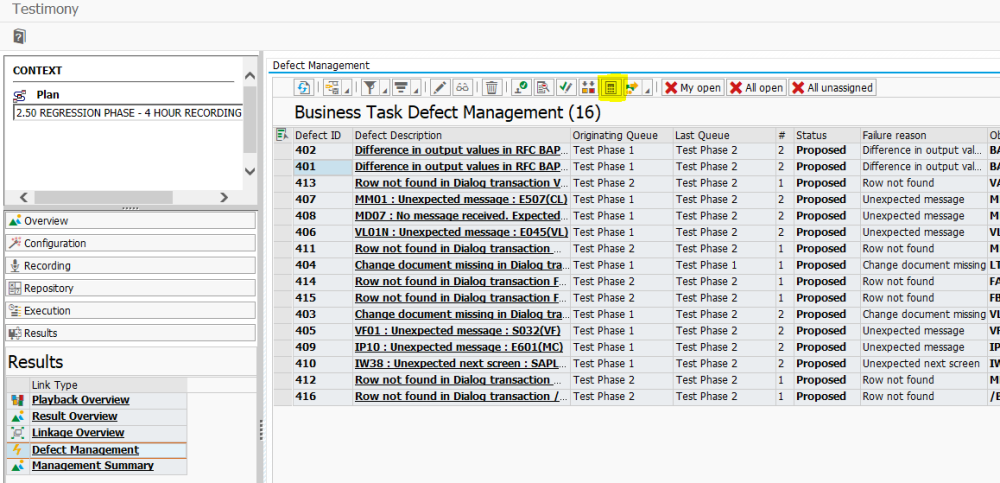Screen dimensions: 1000x483
Task: Click the All unassigned filter button
Action: [x=832, y=87]
